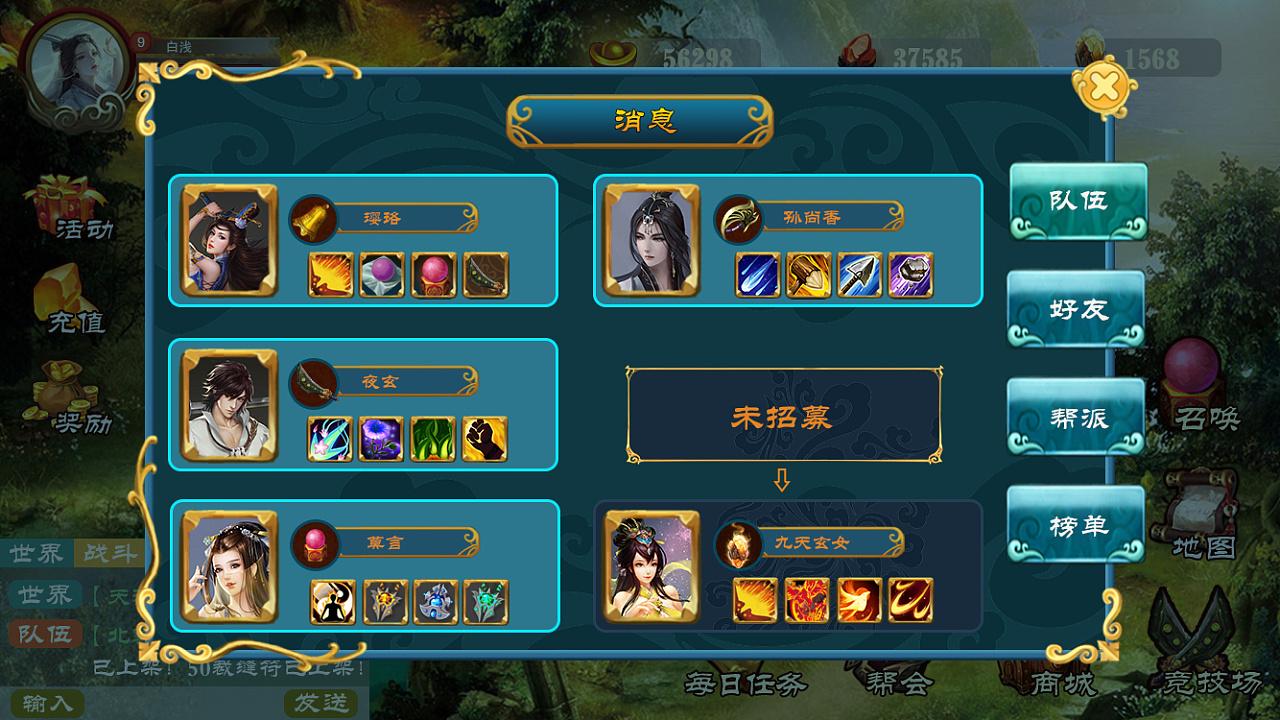The height and width of the screenshot is (720, 1280).
Task: Select the 战斗 chat tab
Action: click(x=111, y=553)
